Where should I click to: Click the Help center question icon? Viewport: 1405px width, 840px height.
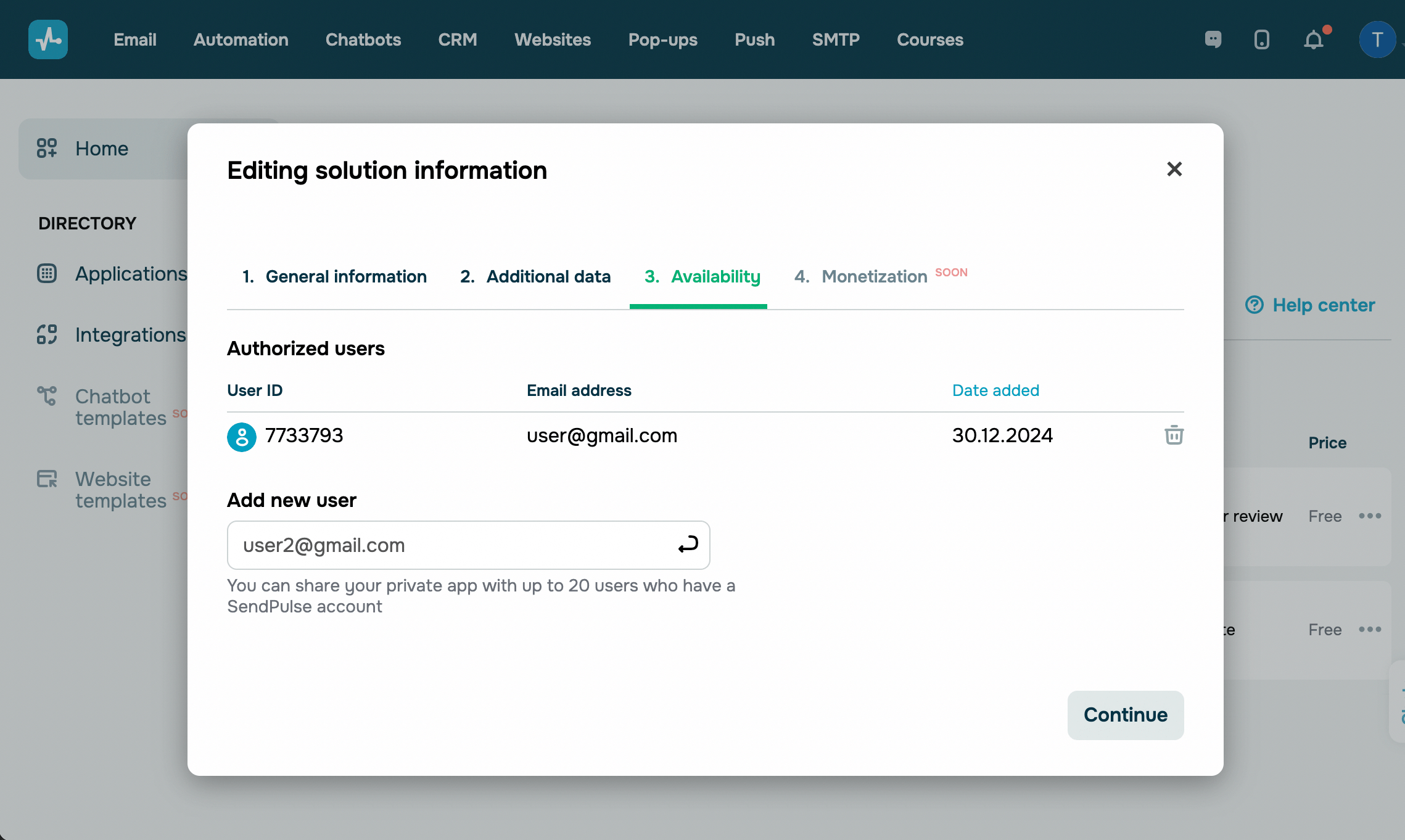tap(1254, 305)
